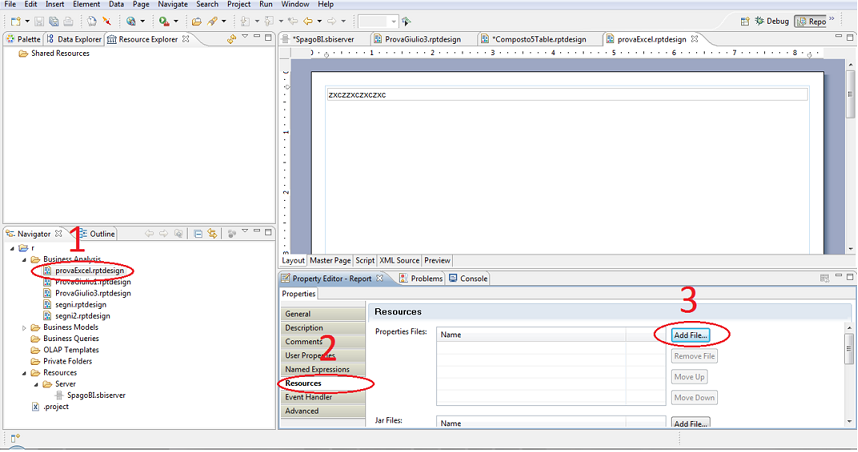Click the Navigator back arrow icon
This screenshot has width=858, height=452.
[149, 234]
